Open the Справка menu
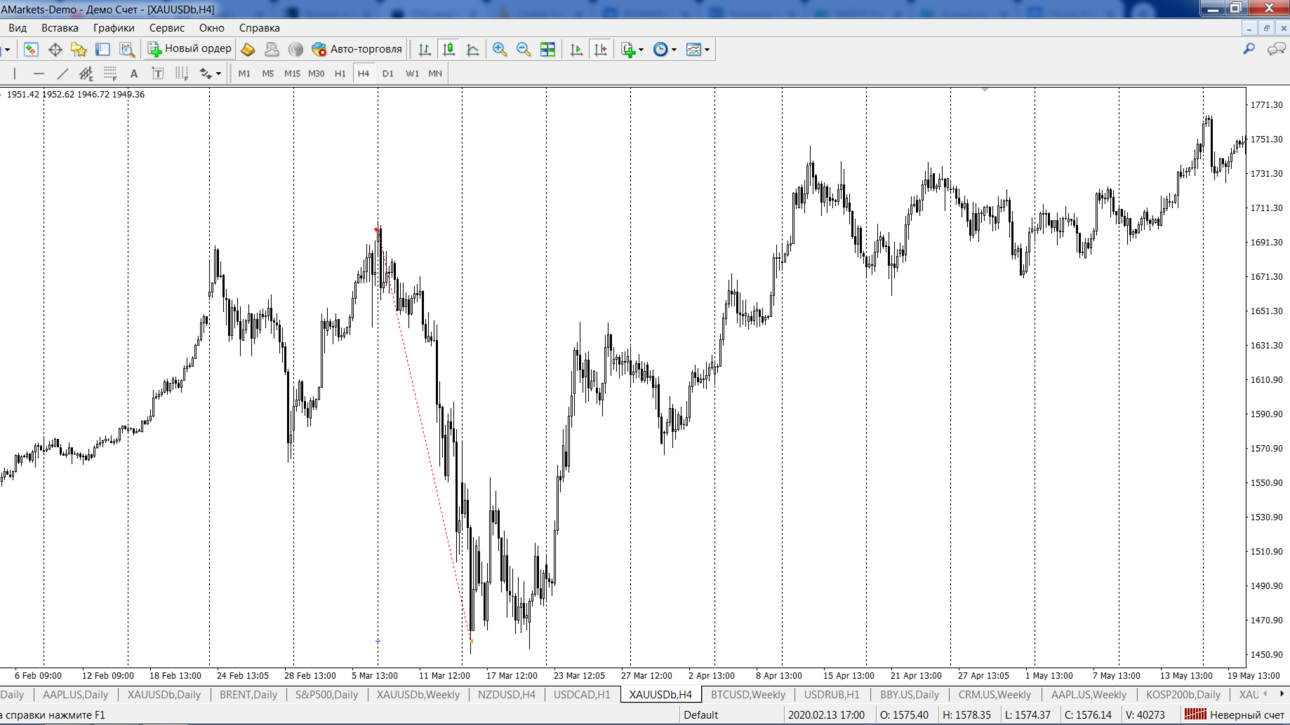Screen dimensions: 1290x725 [x=260, y=28]
